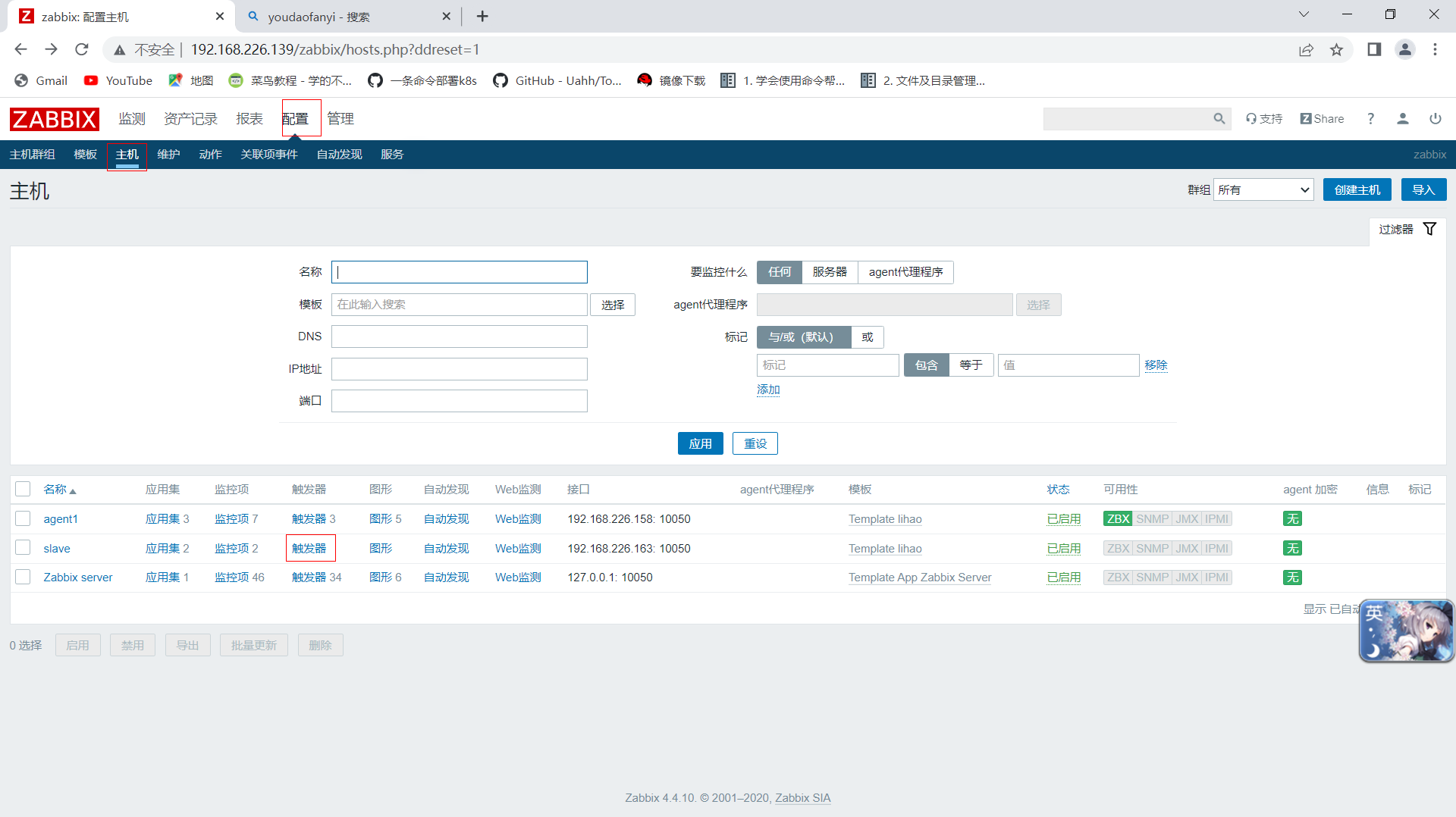1456x817 pixels.
Task: Click the search magnifier icon in Zabbix header
Action: click(1219, 119)
